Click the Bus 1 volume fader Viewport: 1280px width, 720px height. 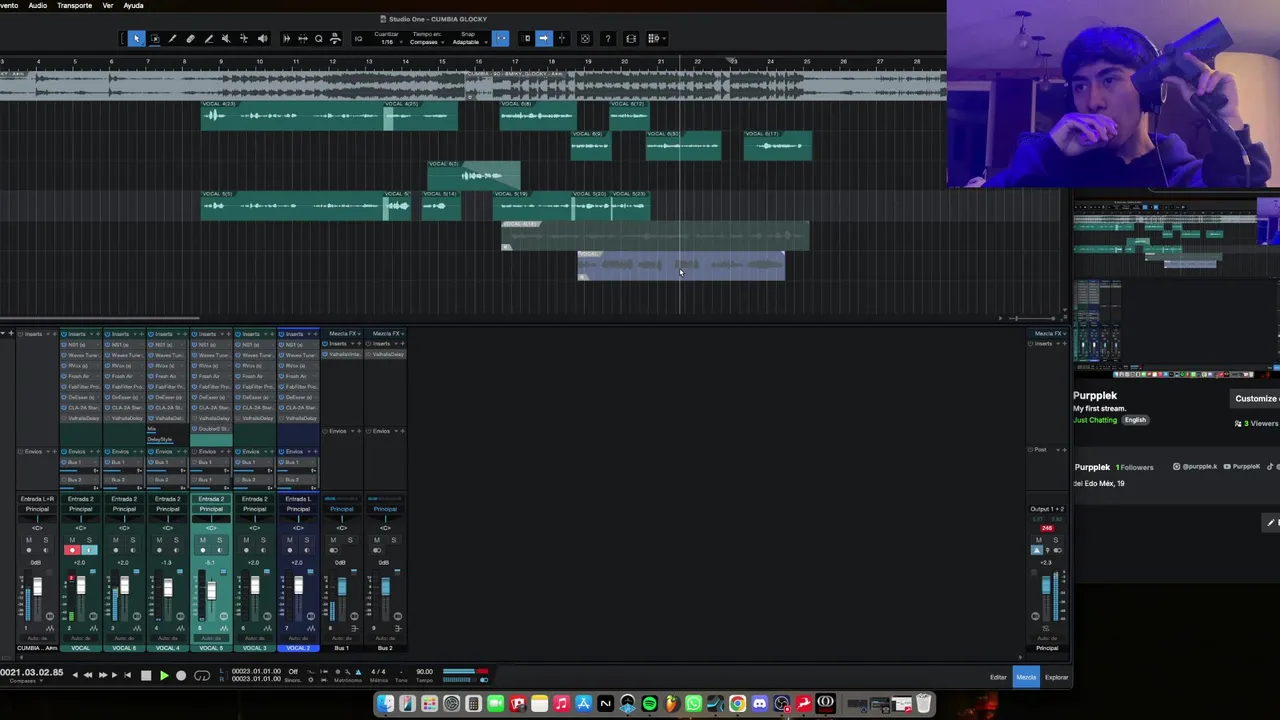point(341,587)
